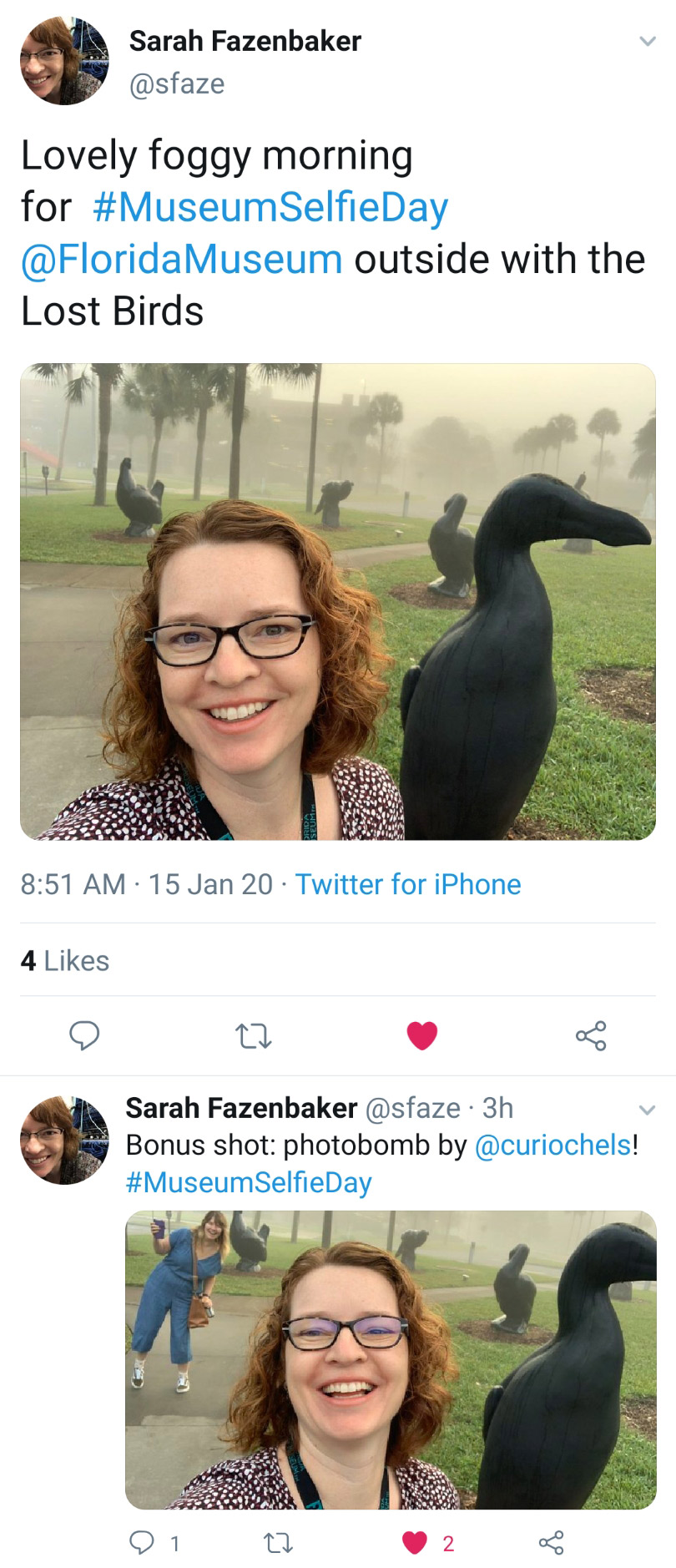Unlike the main tweet with the red heart

[x=422, y=1035]
